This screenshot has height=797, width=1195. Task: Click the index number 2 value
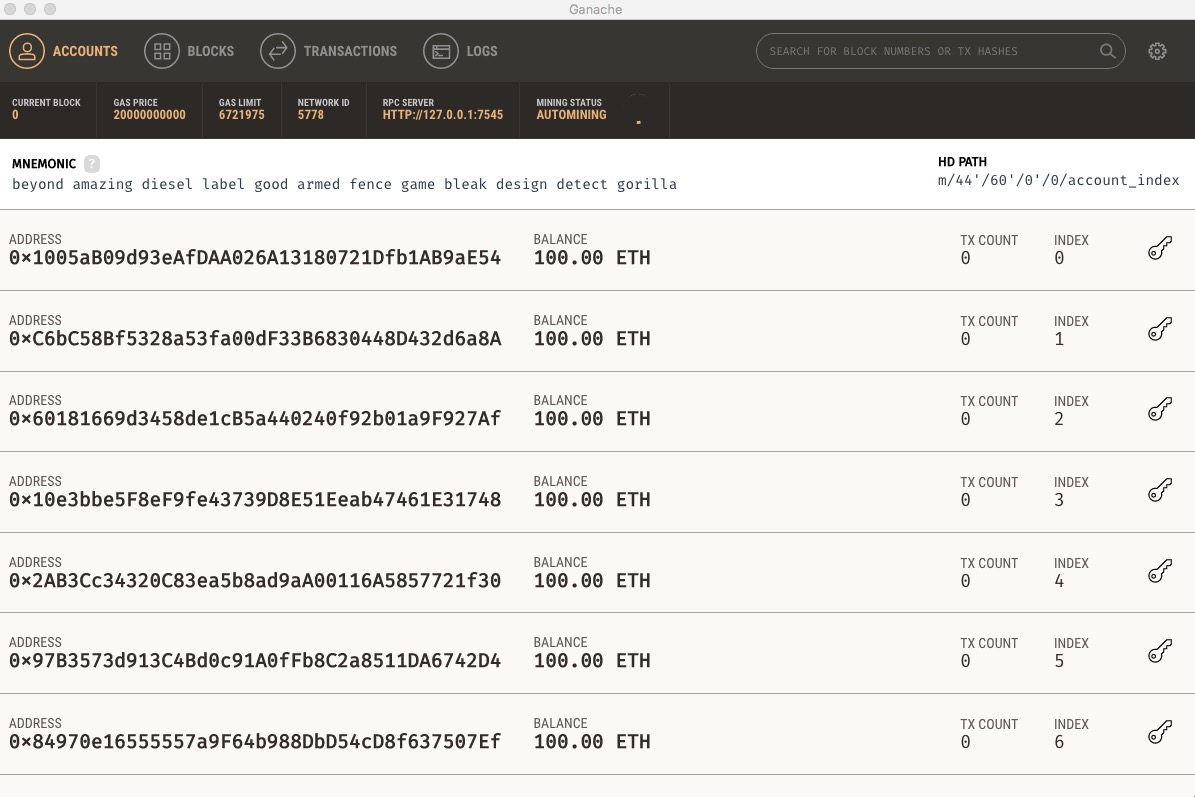click(1059, 419)
